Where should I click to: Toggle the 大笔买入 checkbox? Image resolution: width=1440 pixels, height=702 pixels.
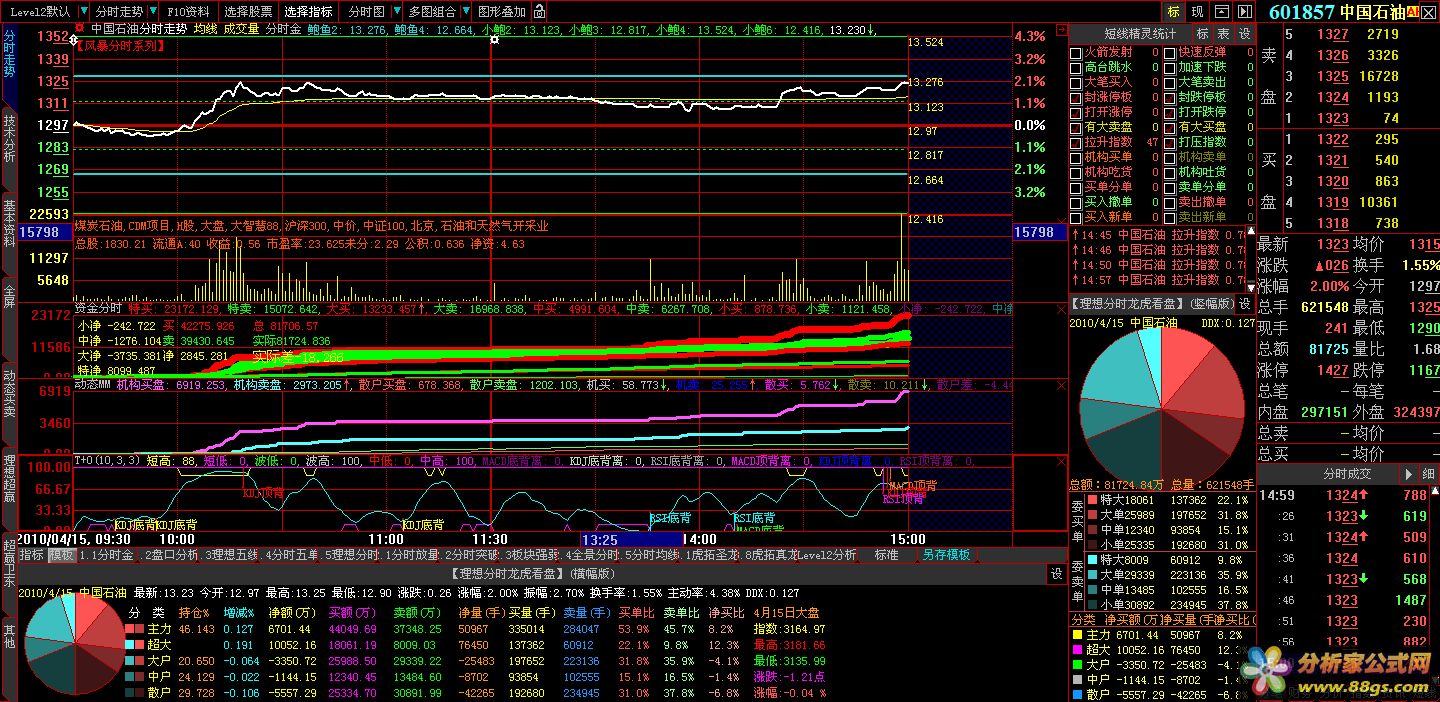click(1075, 82)
